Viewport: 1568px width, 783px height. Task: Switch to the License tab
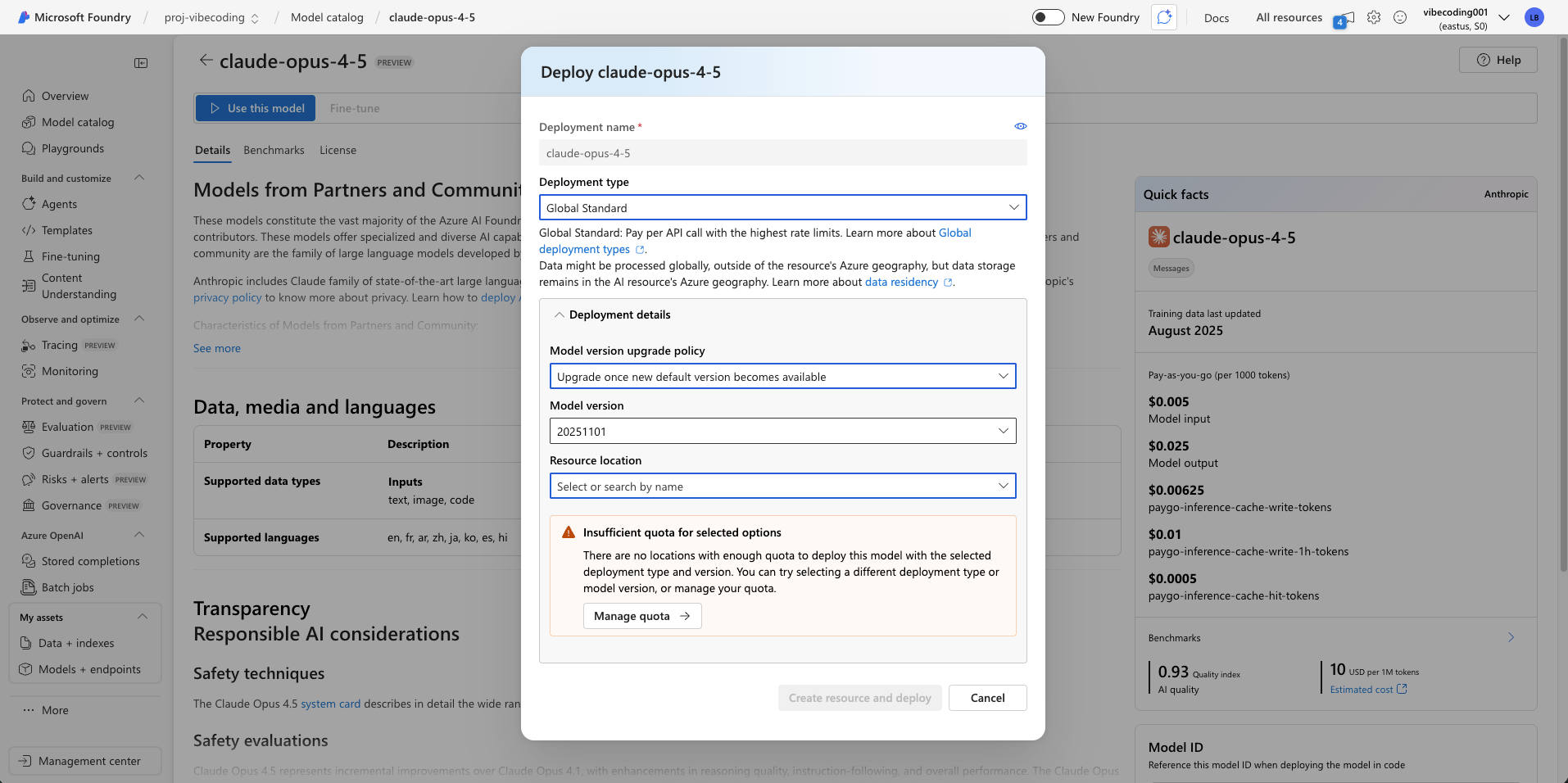pyautogui.click(x=338, y=150)
